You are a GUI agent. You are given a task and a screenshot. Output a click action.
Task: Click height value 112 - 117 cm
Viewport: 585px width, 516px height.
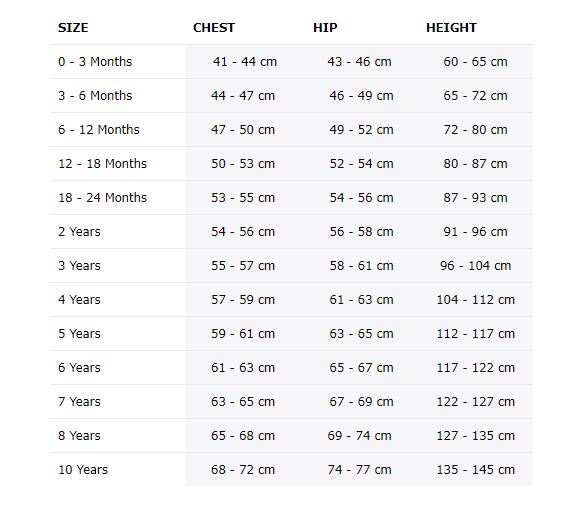(x=476, y=334)
